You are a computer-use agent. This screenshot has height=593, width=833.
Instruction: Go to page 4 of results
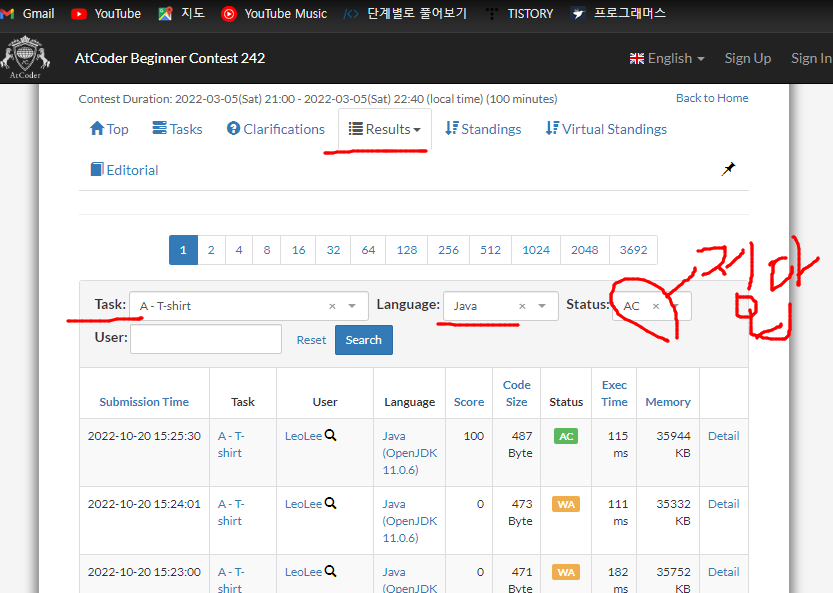239,250
